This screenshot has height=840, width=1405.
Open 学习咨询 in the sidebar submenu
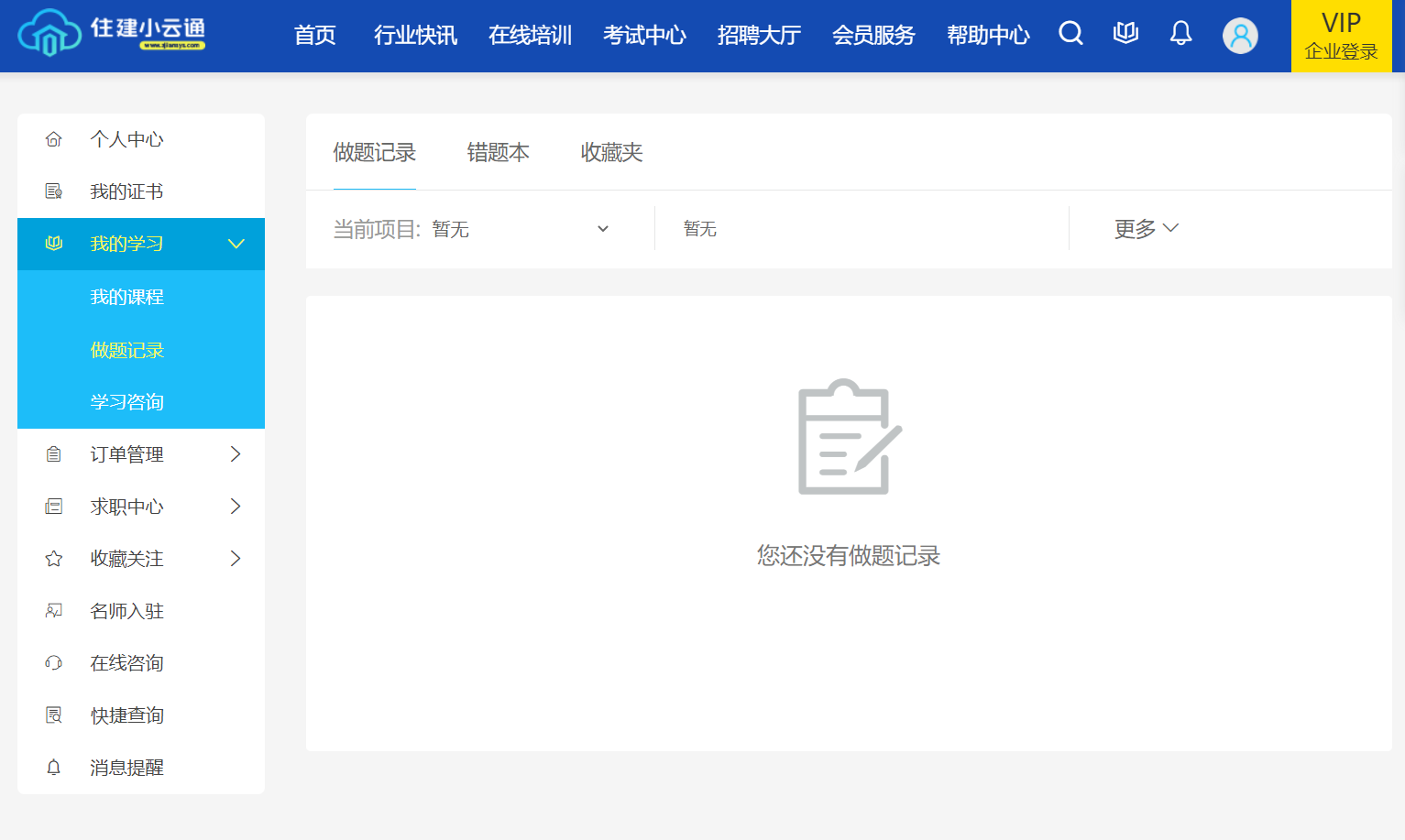coord(126,402)
